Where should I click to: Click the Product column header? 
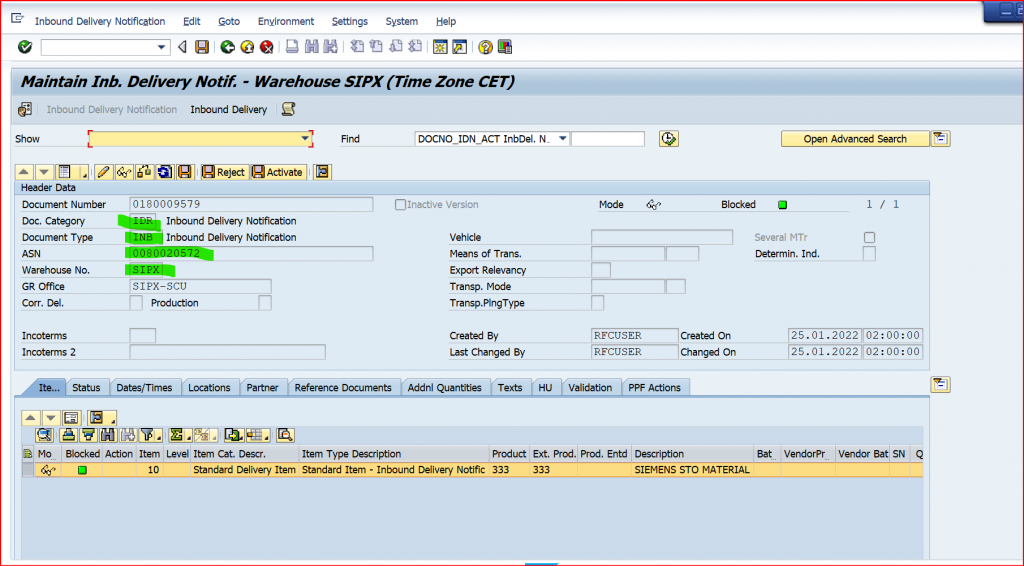tap(509, 454)
